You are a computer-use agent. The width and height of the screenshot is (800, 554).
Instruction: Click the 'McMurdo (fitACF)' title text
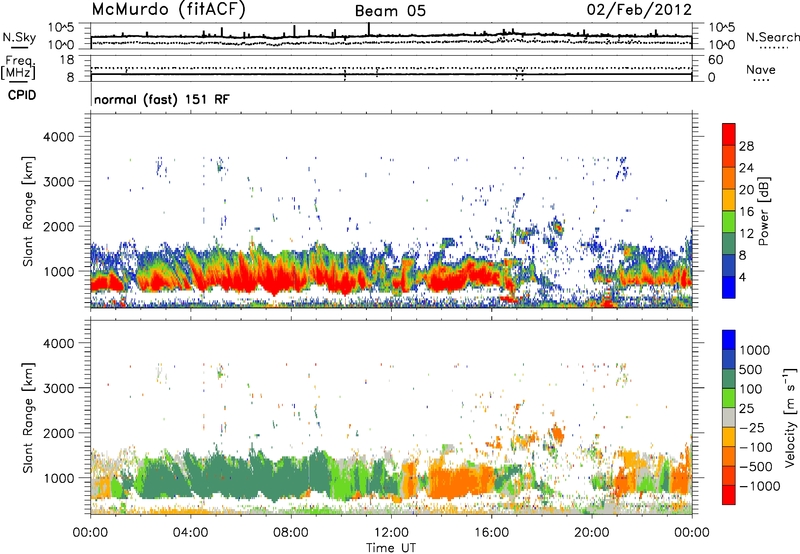click(x=168, y=10)
